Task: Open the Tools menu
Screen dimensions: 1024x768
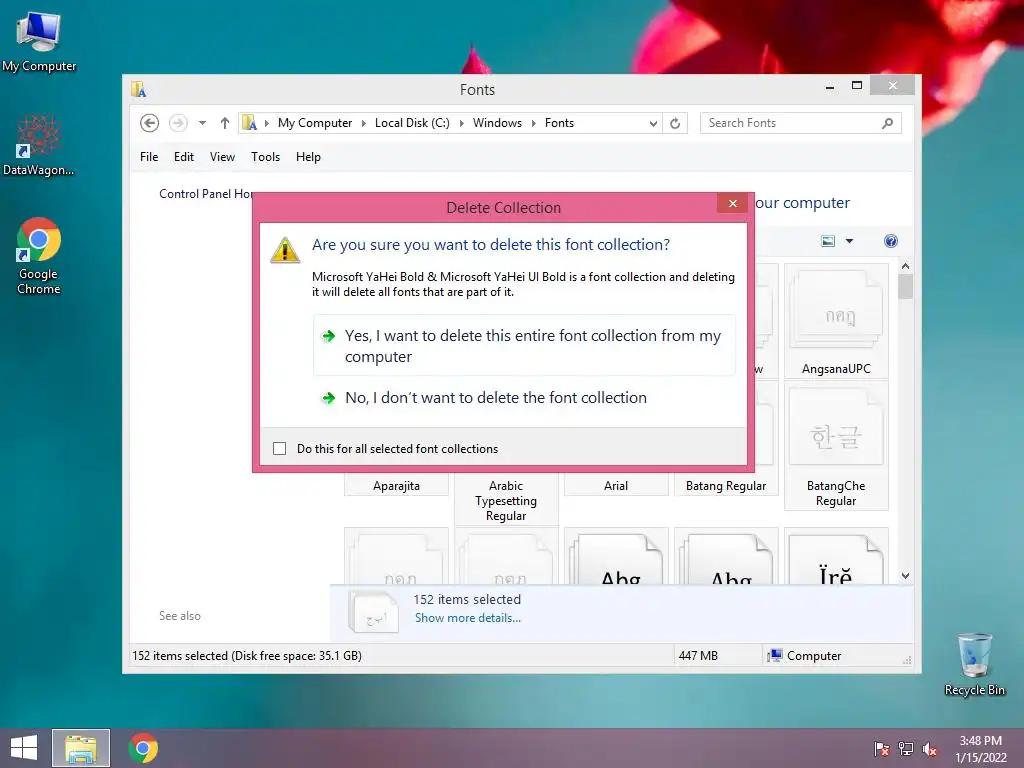Action: [x=265, y=157]
